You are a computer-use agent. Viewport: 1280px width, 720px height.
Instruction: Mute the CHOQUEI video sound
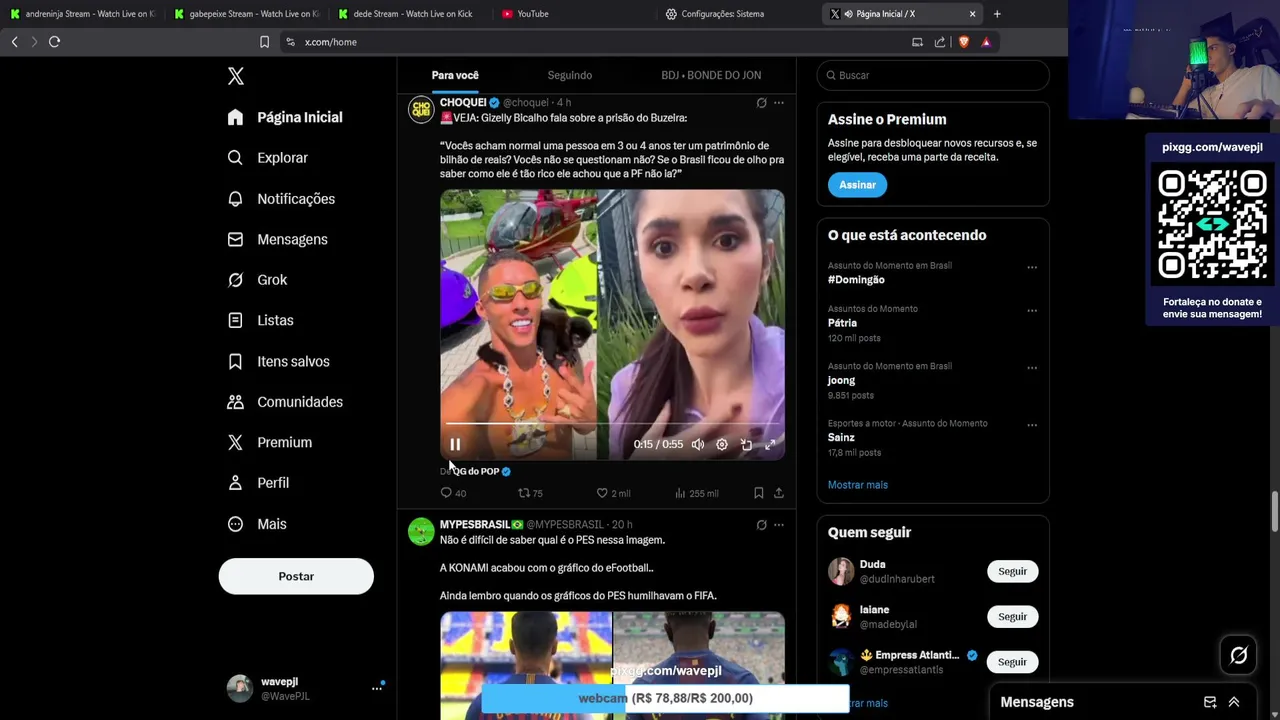(x=698, y=444)
